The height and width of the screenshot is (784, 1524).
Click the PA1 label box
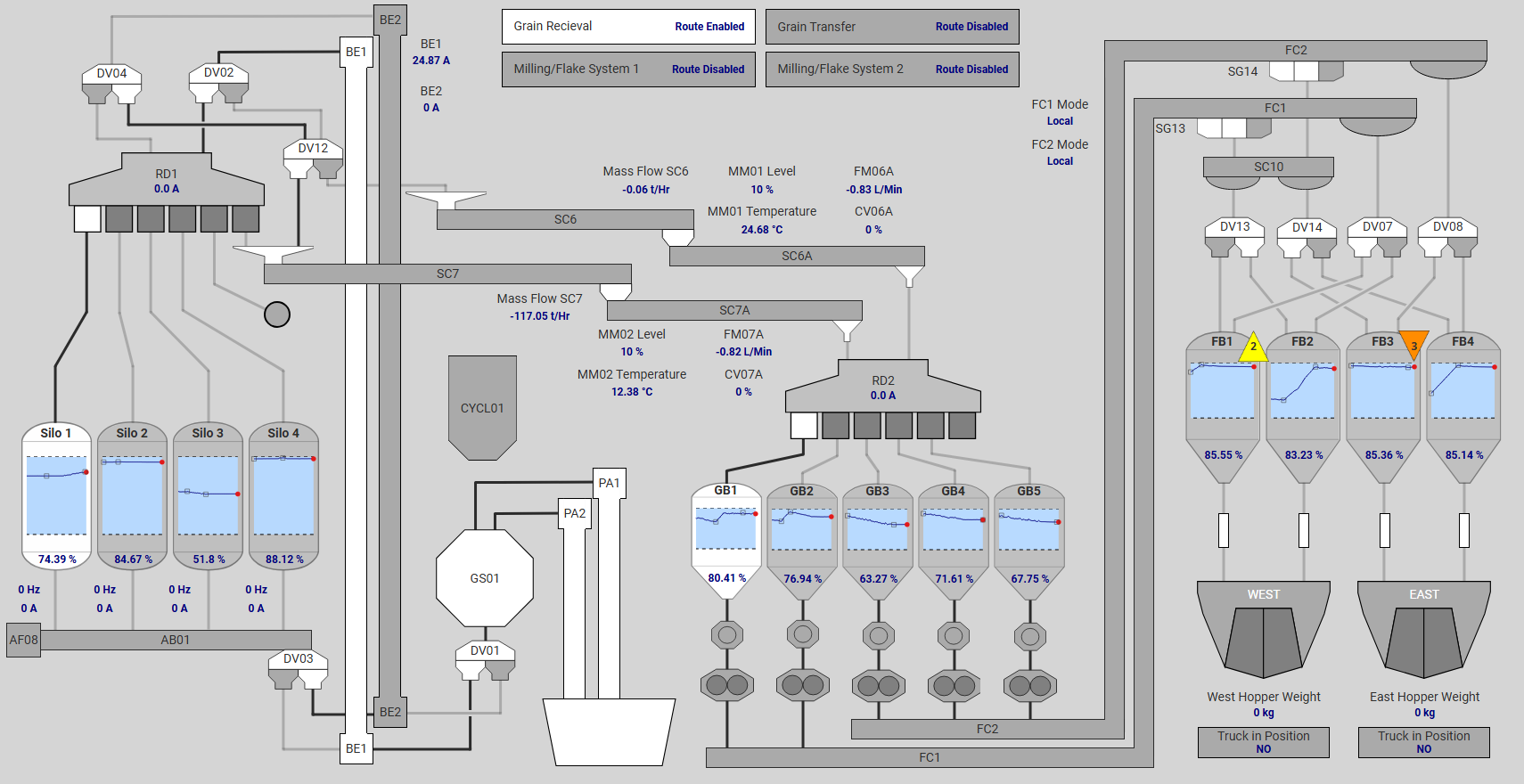click(x=610, y=483)
